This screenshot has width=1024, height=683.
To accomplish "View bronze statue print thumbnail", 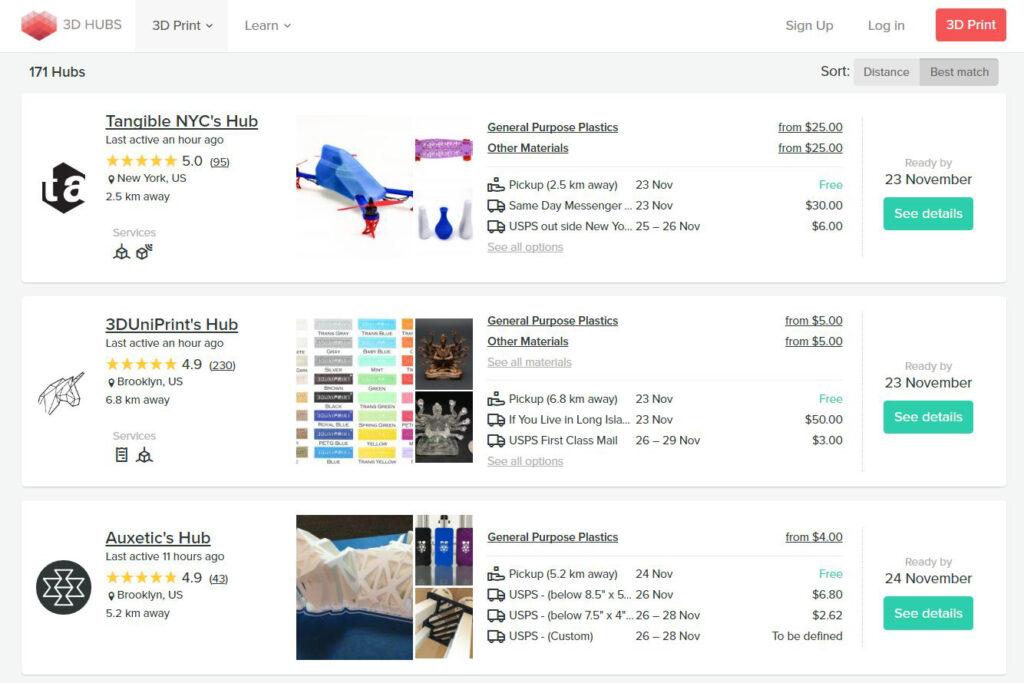I will pyautogui.click(x=444, y=354).
